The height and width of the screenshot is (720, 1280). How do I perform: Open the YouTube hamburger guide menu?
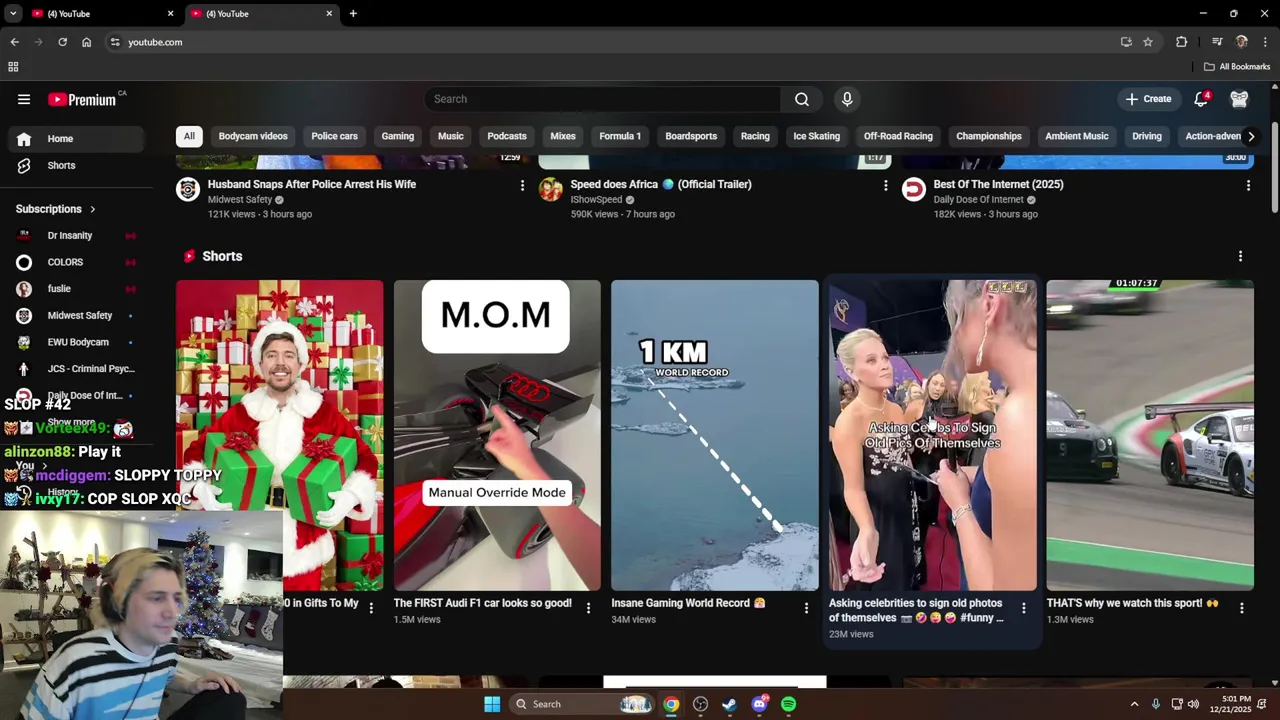tap(24, 99)
